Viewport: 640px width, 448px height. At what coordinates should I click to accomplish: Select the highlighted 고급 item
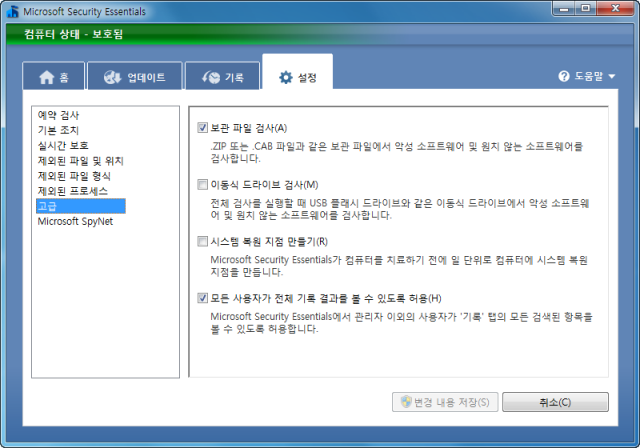coord(81,206)
